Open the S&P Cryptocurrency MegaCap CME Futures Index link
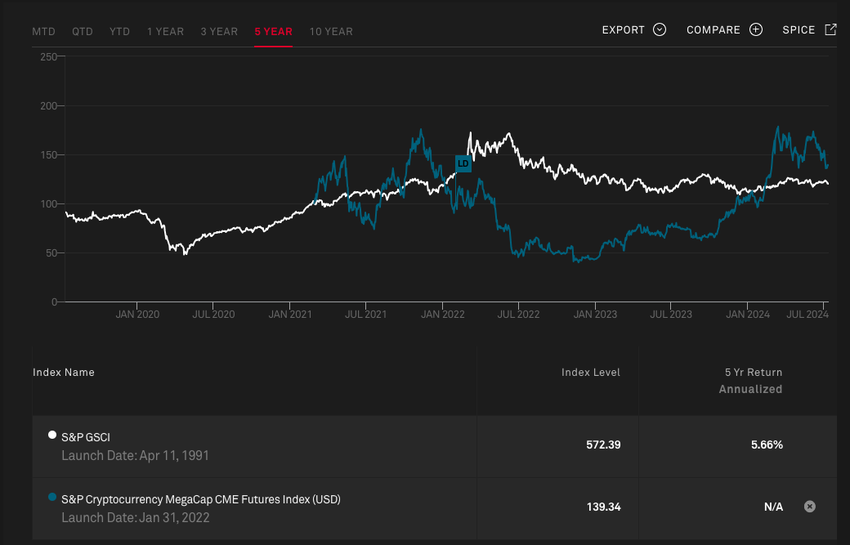 [x=200, y=498]
